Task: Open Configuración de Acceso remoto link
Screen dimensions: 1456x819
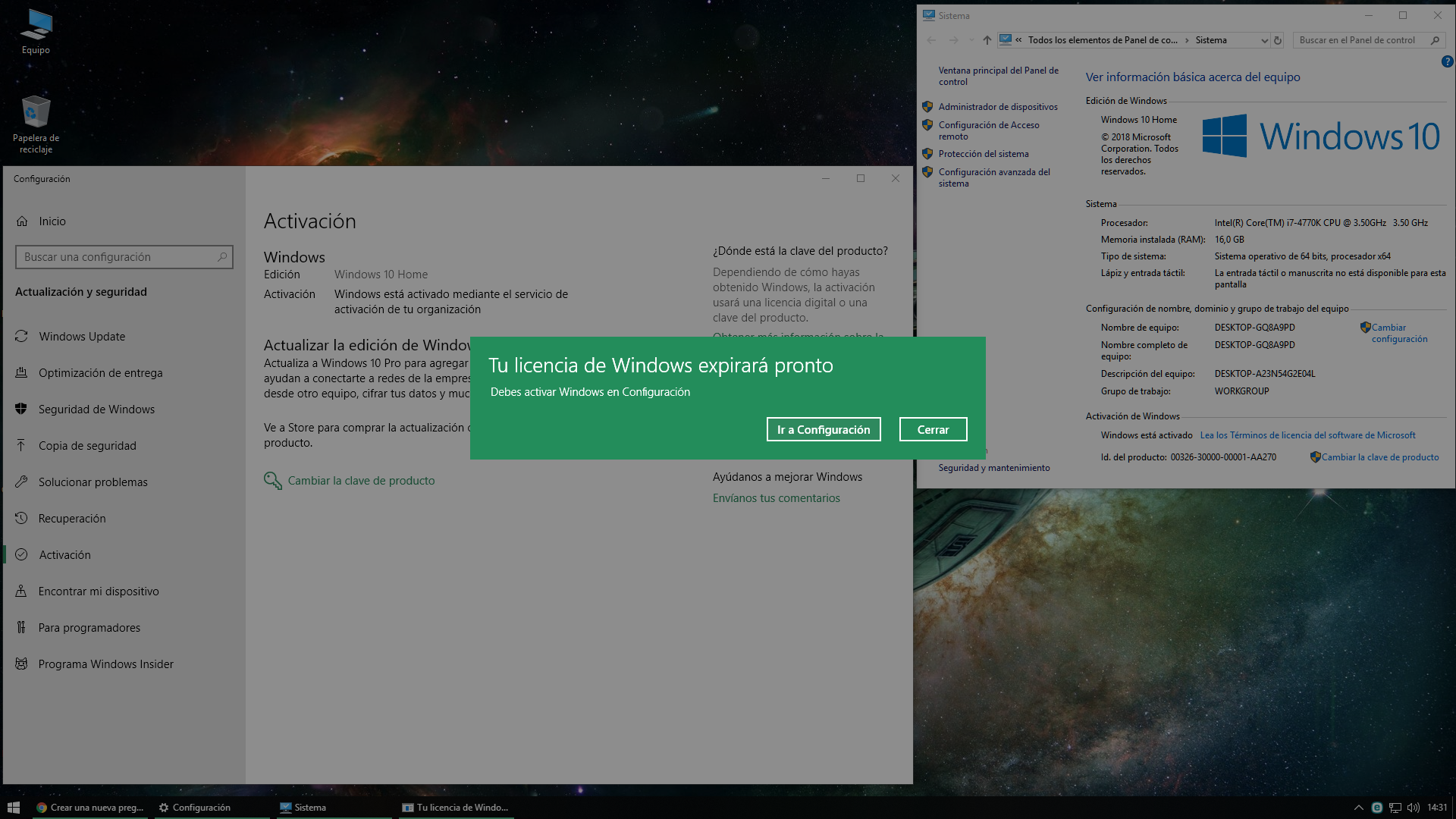Action: tap(989, 130)
